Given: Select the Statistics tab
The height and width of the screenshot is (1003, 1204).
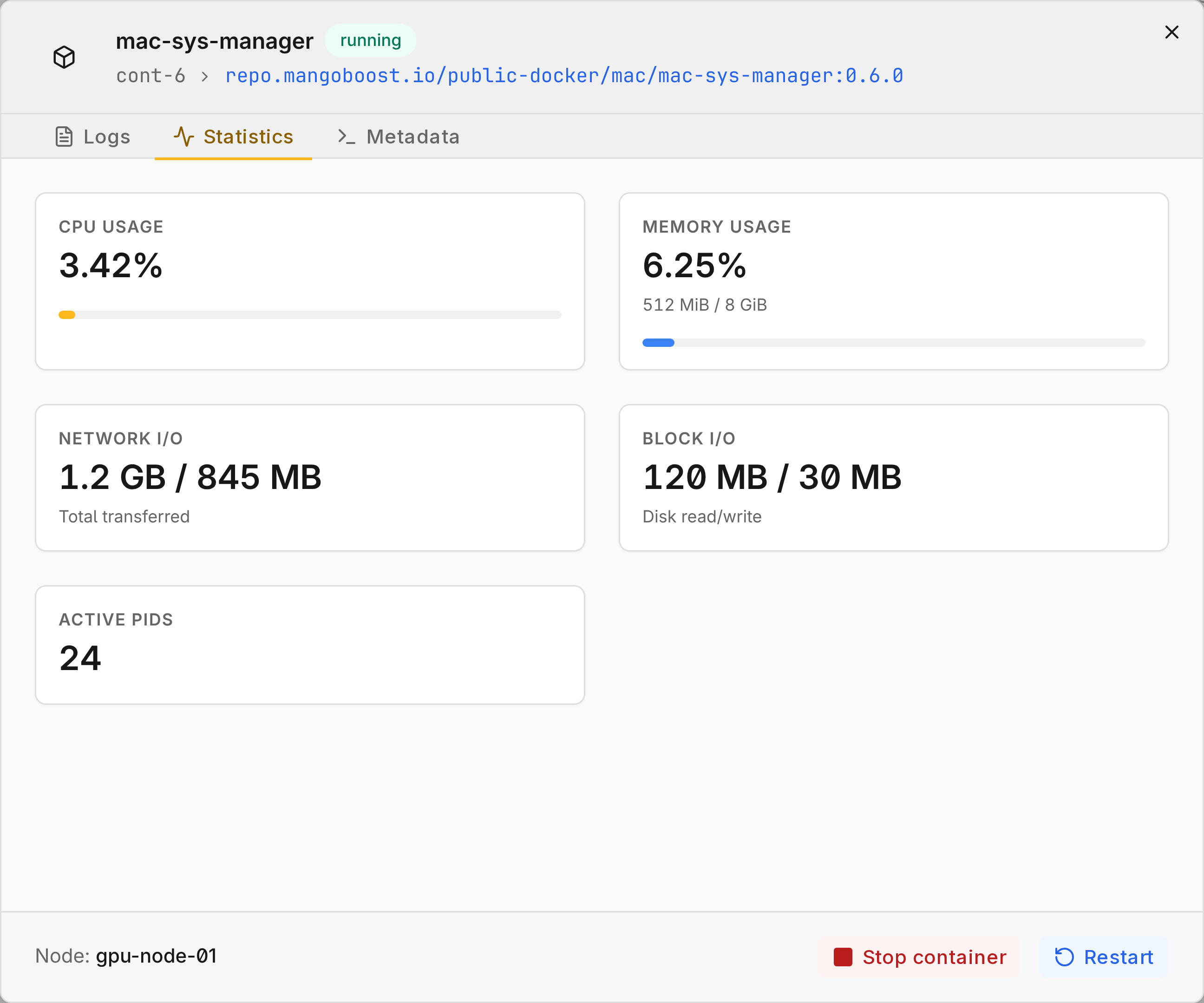Looking at the screenshot, I should click(233, 137).
